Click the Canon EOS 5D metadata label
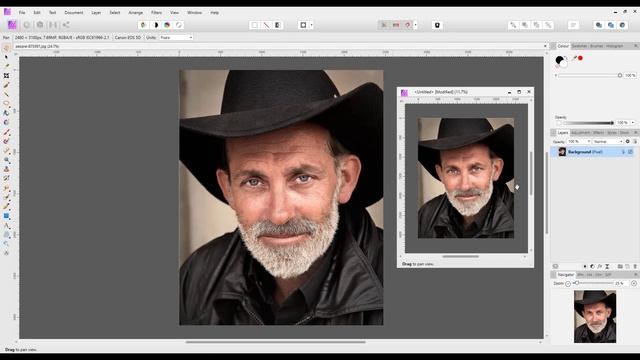 pyautogui.click(x=128, y=38)
